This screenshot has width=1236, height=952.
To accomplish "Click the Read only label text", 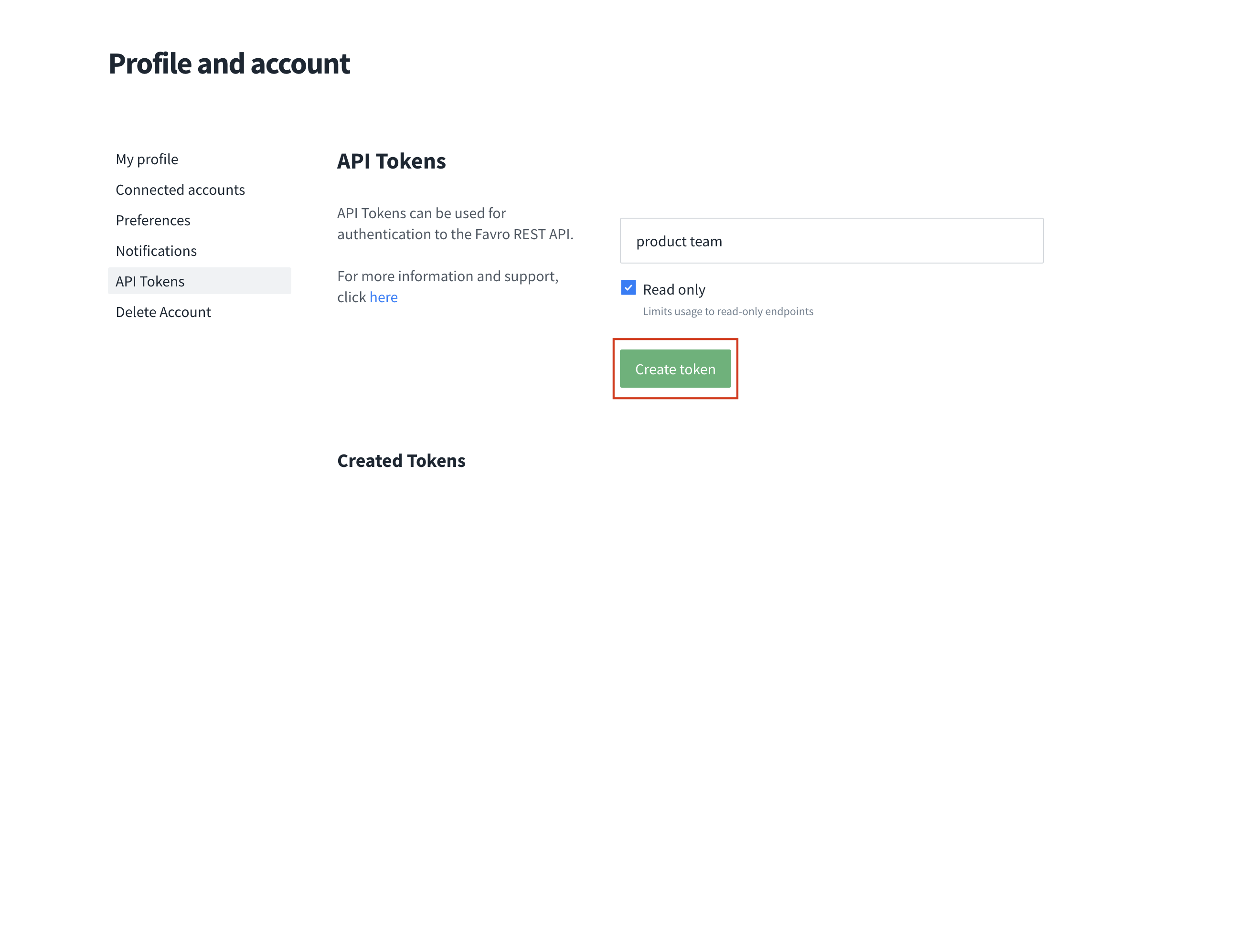I will [674, 290].
